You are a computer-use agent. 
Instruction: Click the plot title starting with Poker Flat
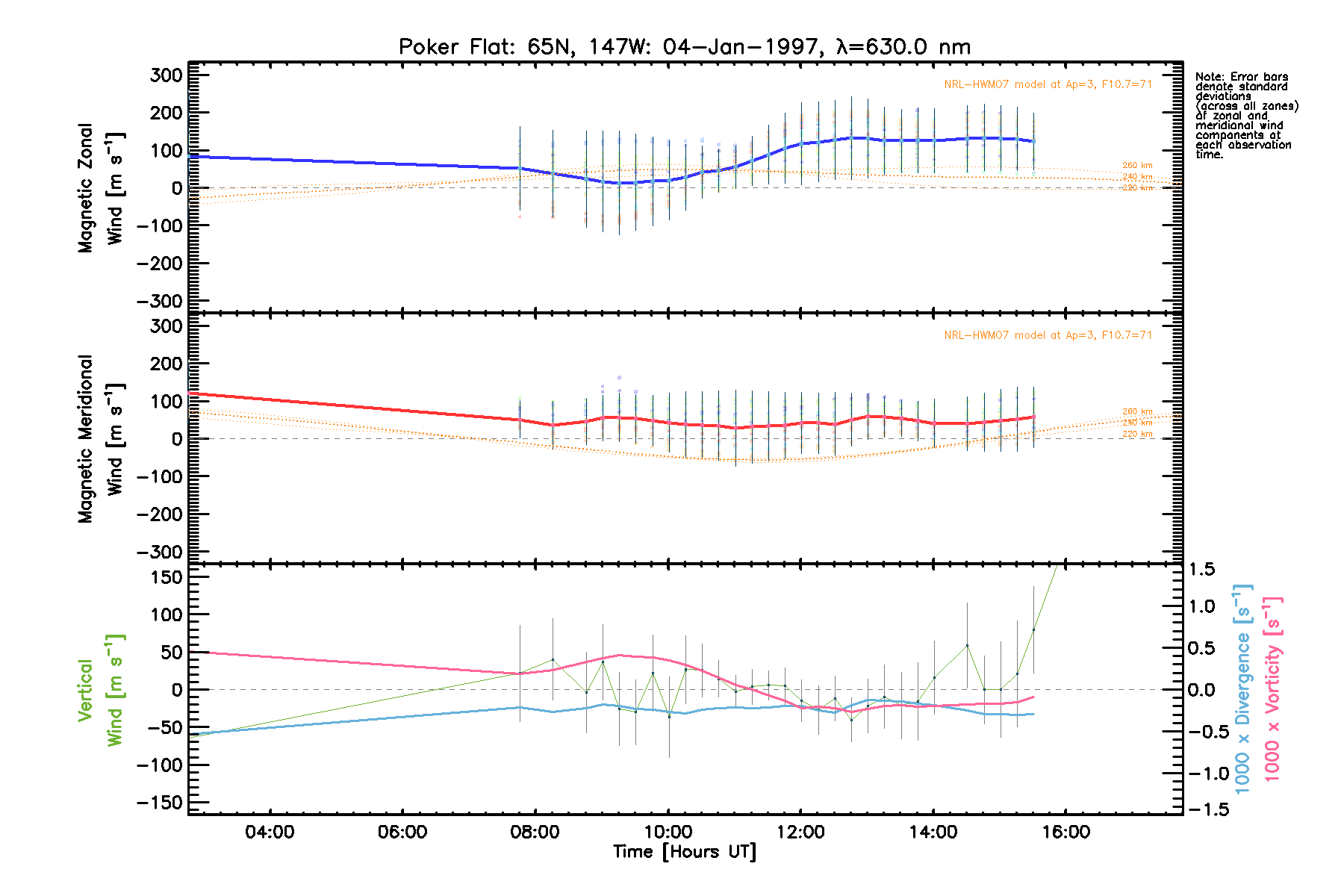tap(684, 47)
